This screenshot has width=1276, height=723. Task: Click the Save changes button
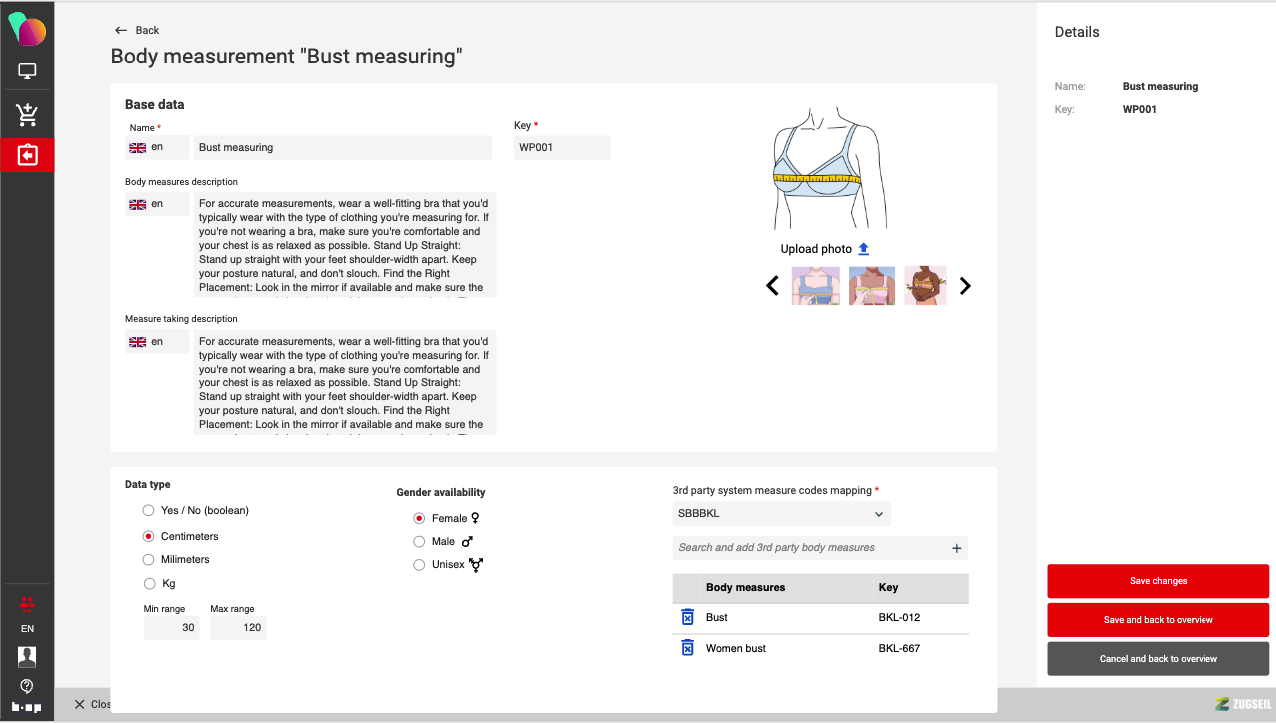coord(1158,581)
